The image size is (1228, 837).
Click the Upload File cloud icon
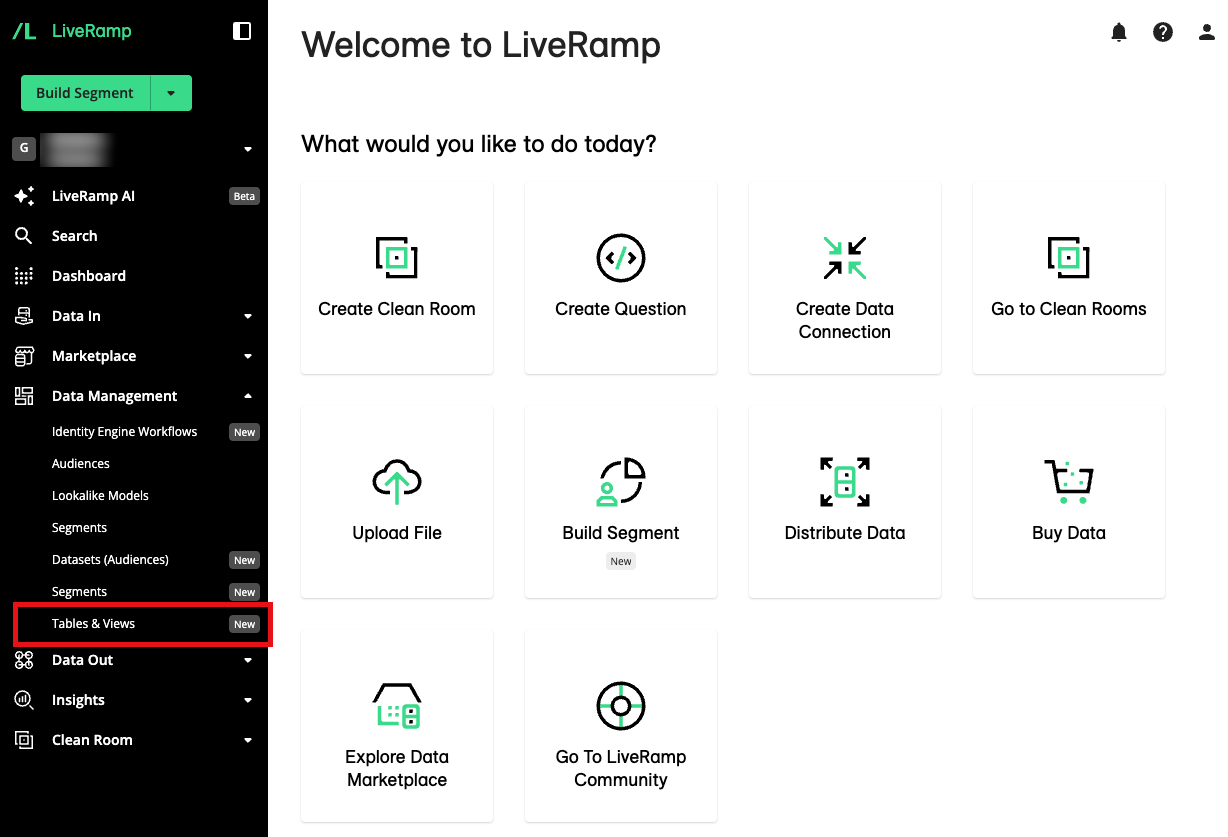[x=396, y=481]
